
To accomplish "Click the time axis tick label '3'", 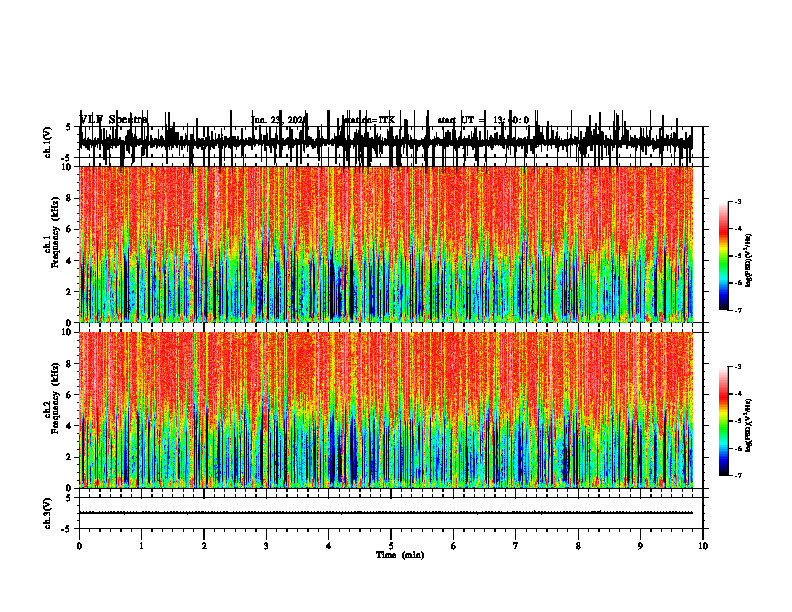I will [x=266, y=546].
